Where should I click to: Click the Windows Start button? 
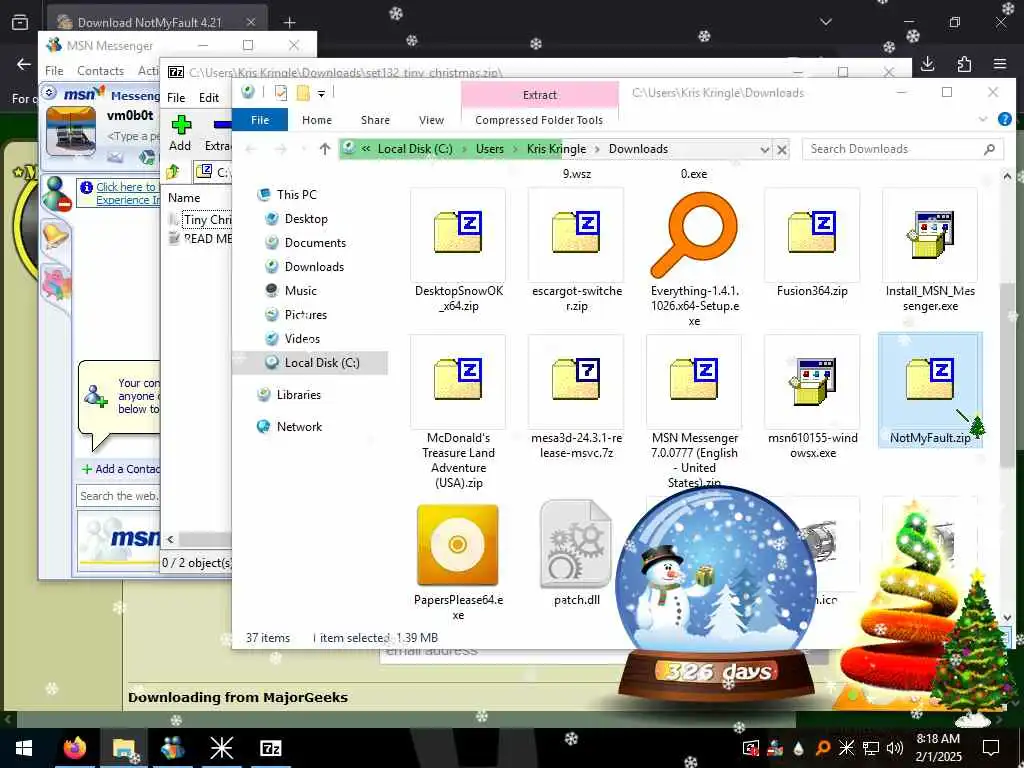pos(24,748)
